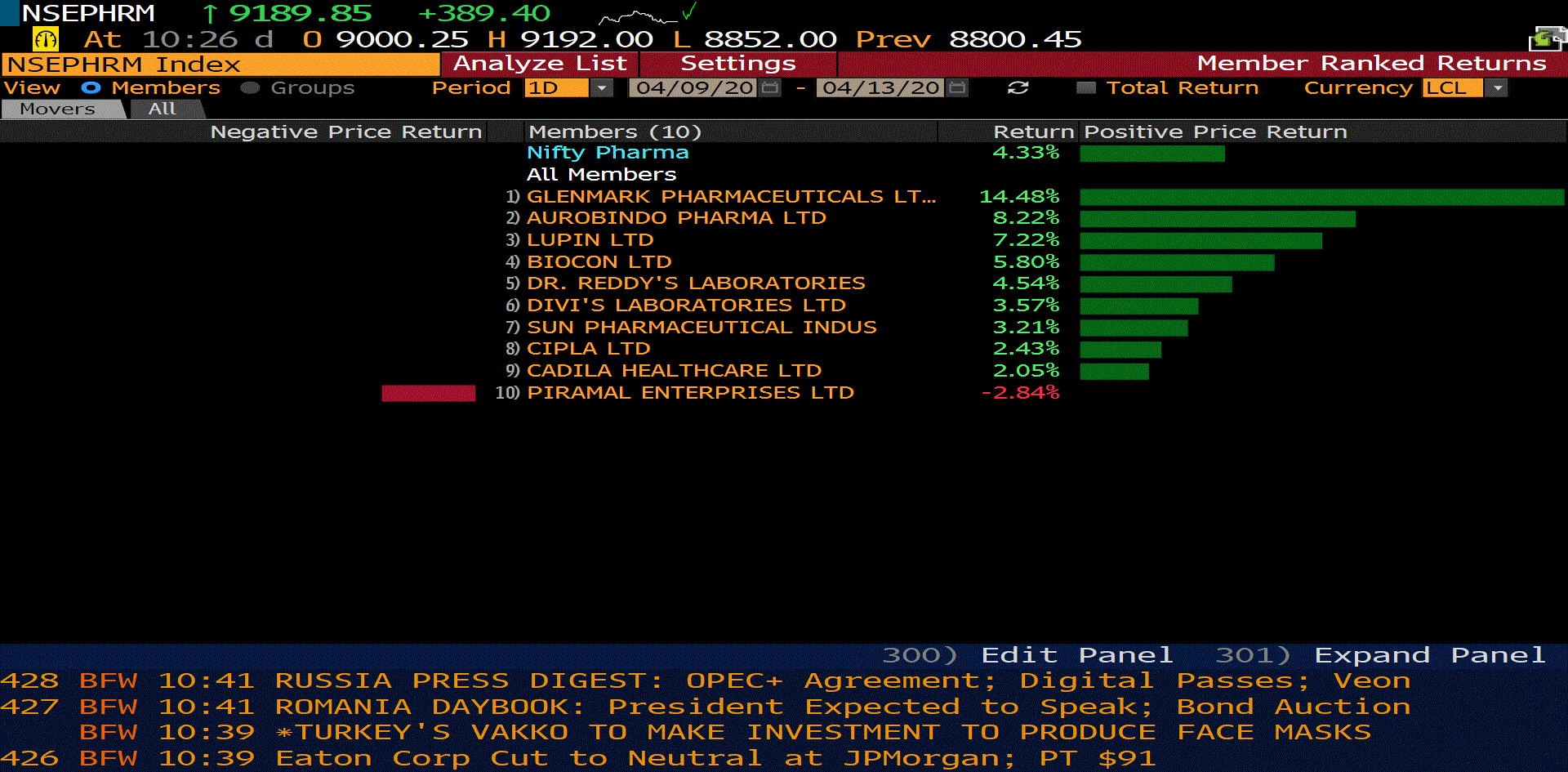Image resolution: width=1568 pixels, height=772 pixels.
Task: Click the Analyze List button
Action: click(x=540, y=64)
